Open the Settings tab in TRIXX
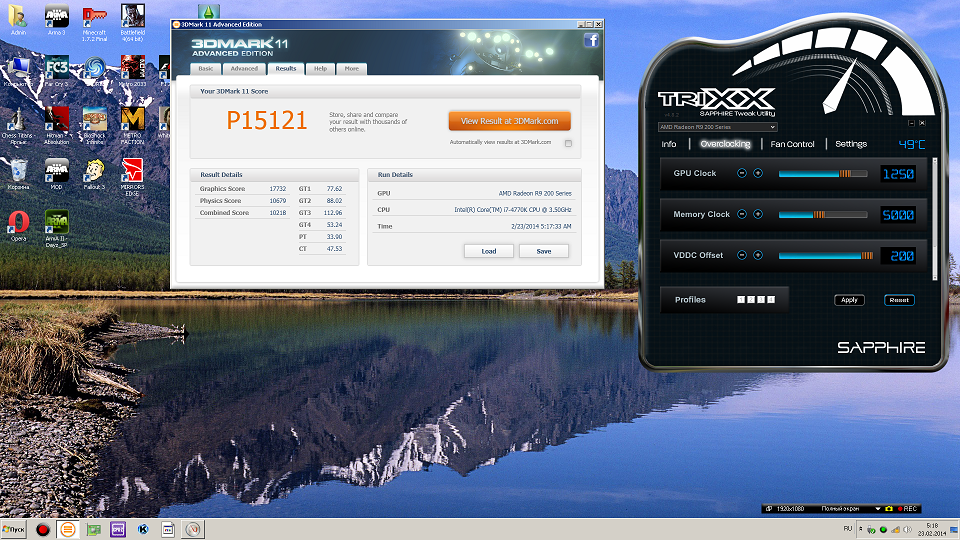Image resolution: width=960 pixels, height=540 pixels. [851, 144]
